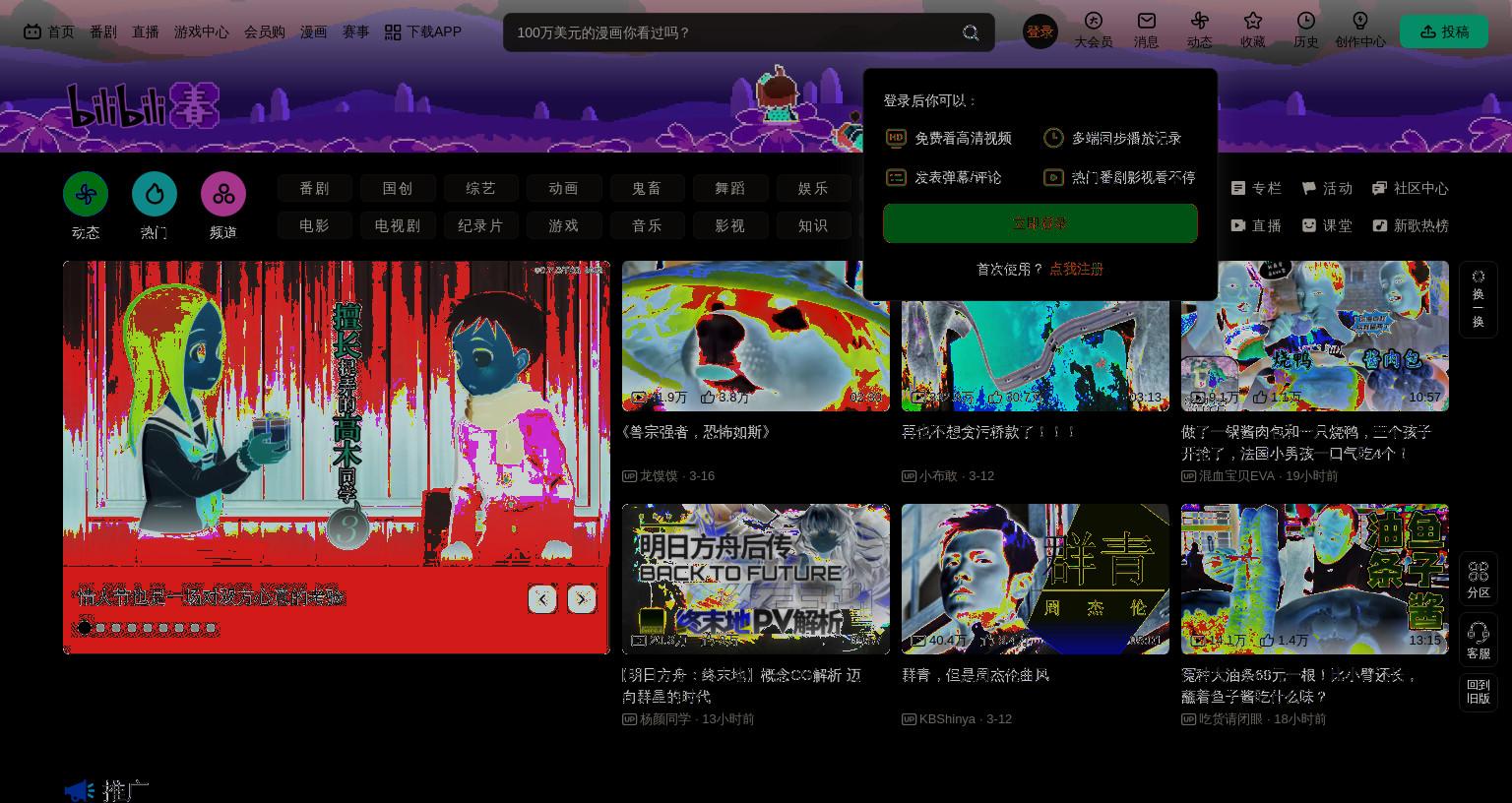
Task: Open the 高木同学 carousel banner
Action: [337, 458]
